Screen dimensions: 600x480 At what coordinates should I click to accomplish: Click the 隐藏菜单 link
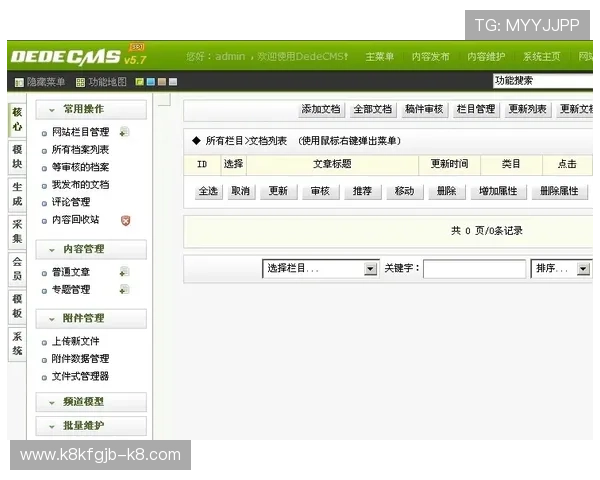[46, 82]
